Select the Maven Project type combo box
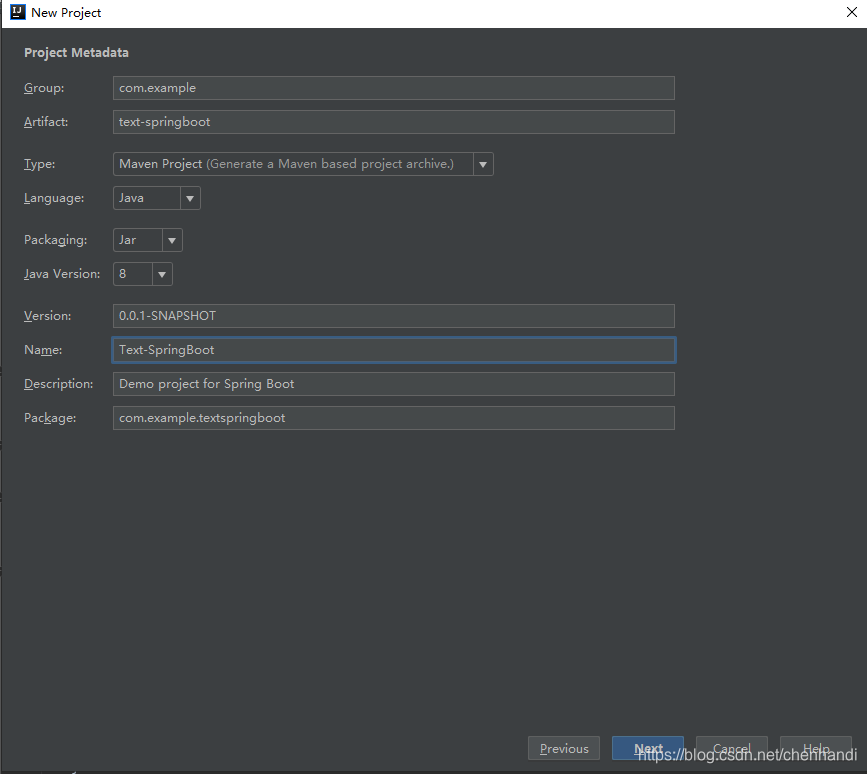 (x=303, y=164)
